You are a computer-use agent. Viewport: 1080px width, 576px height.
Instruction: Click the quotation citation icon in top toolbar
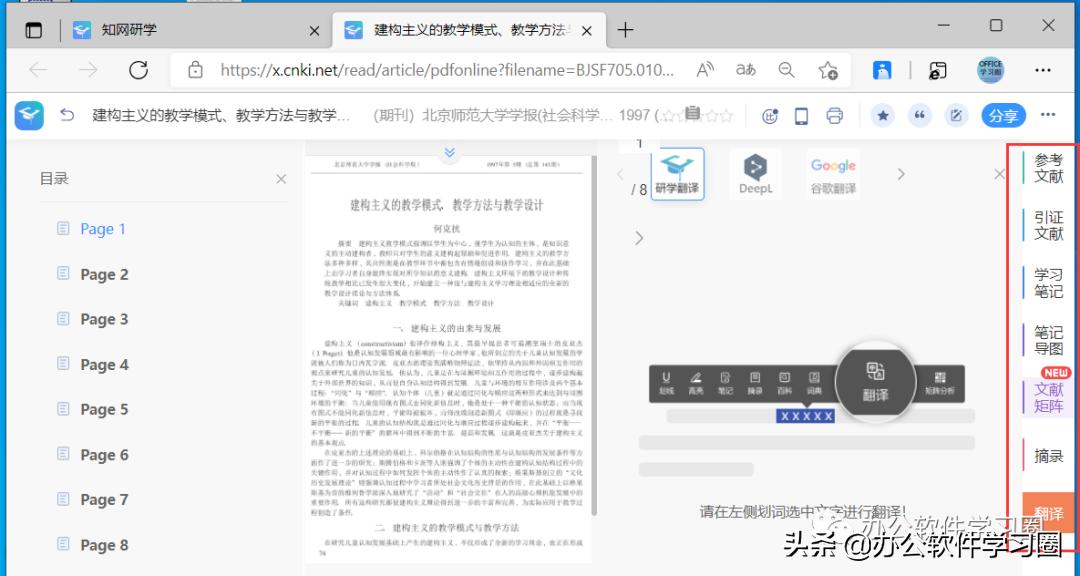point(921,115)
